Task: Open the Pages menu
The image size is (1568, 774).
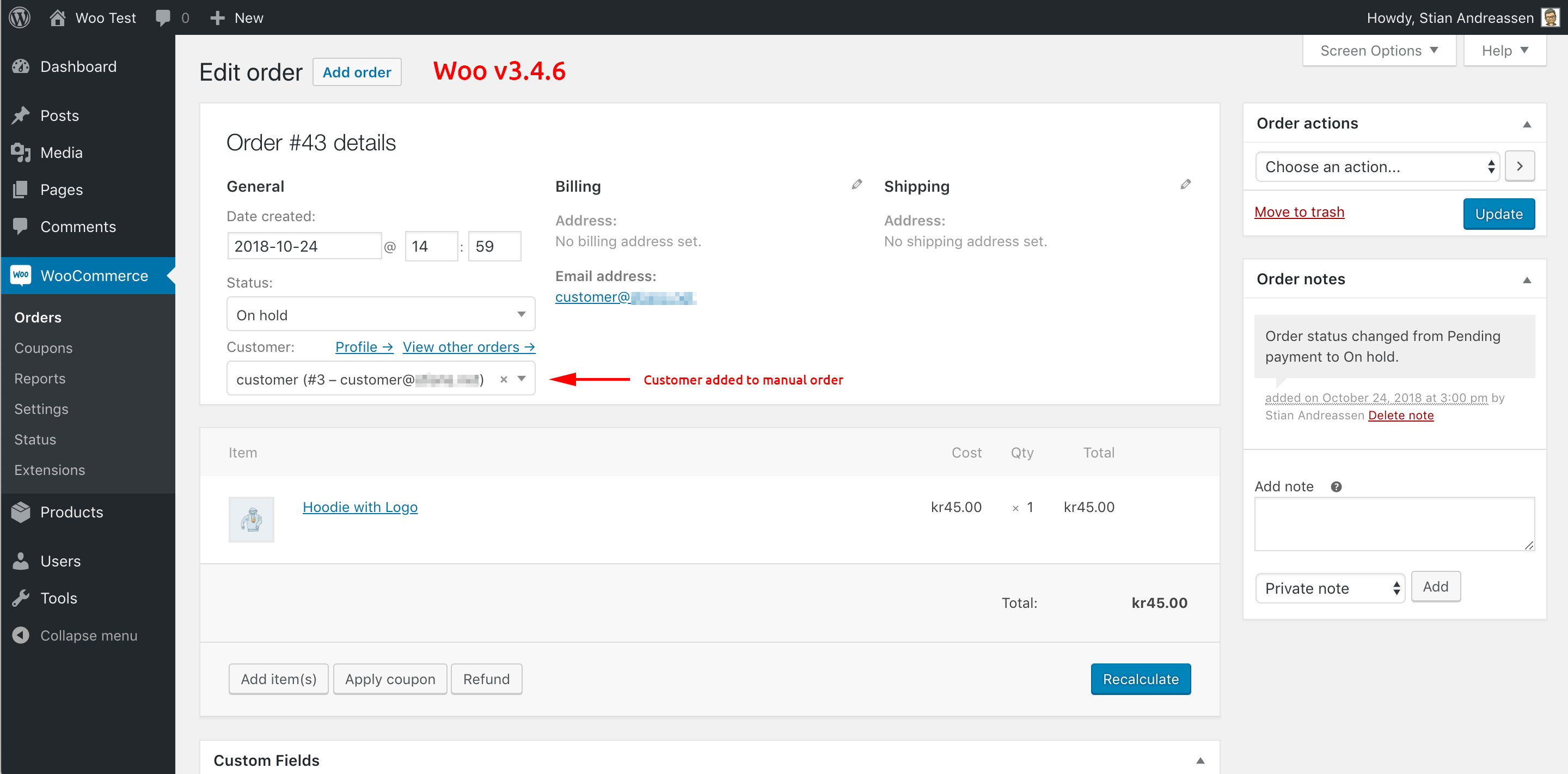Action: pyautogui.click(x=88, y=190)
